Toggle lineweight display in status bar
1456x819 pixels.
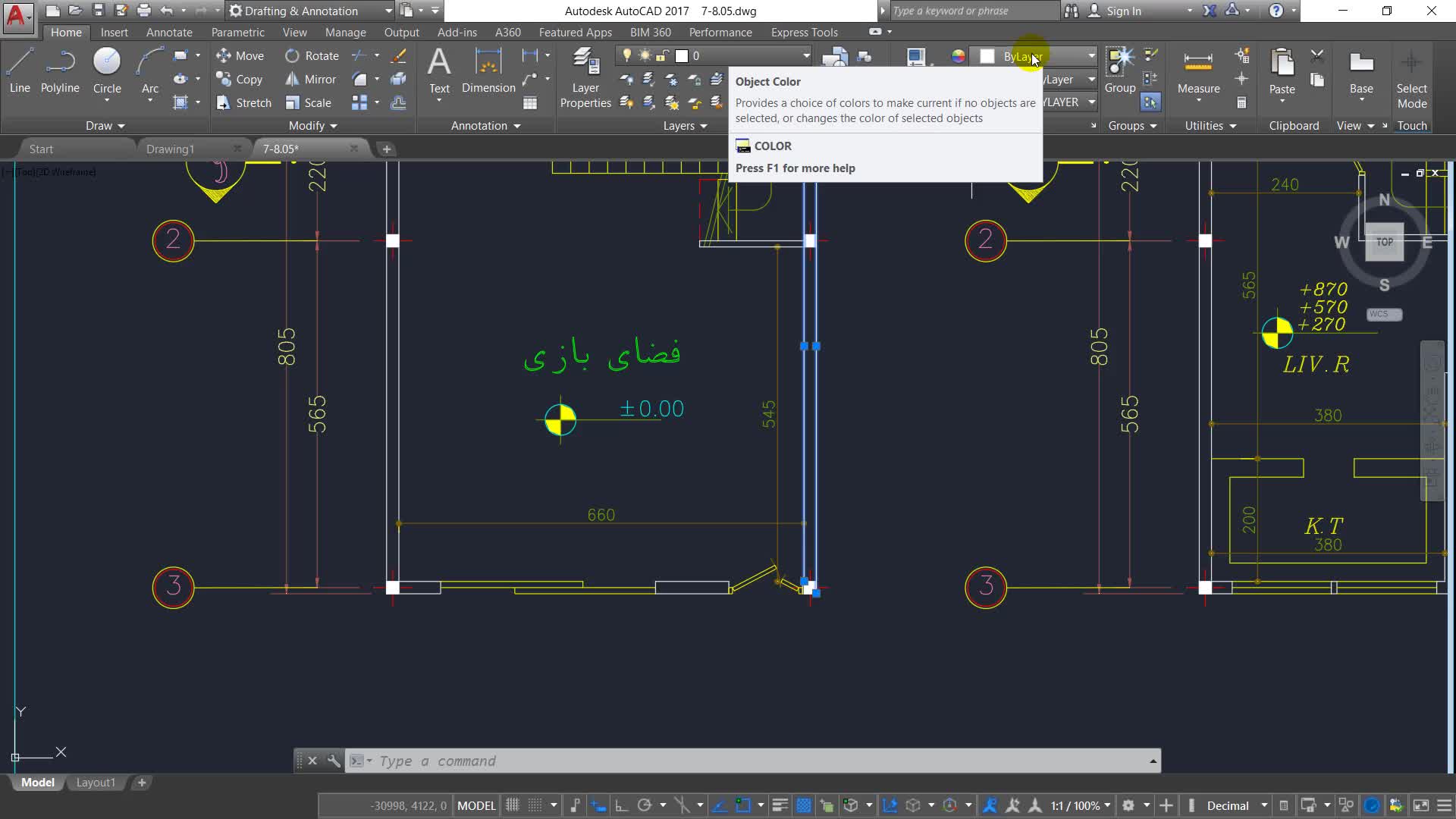click(780, 805)
